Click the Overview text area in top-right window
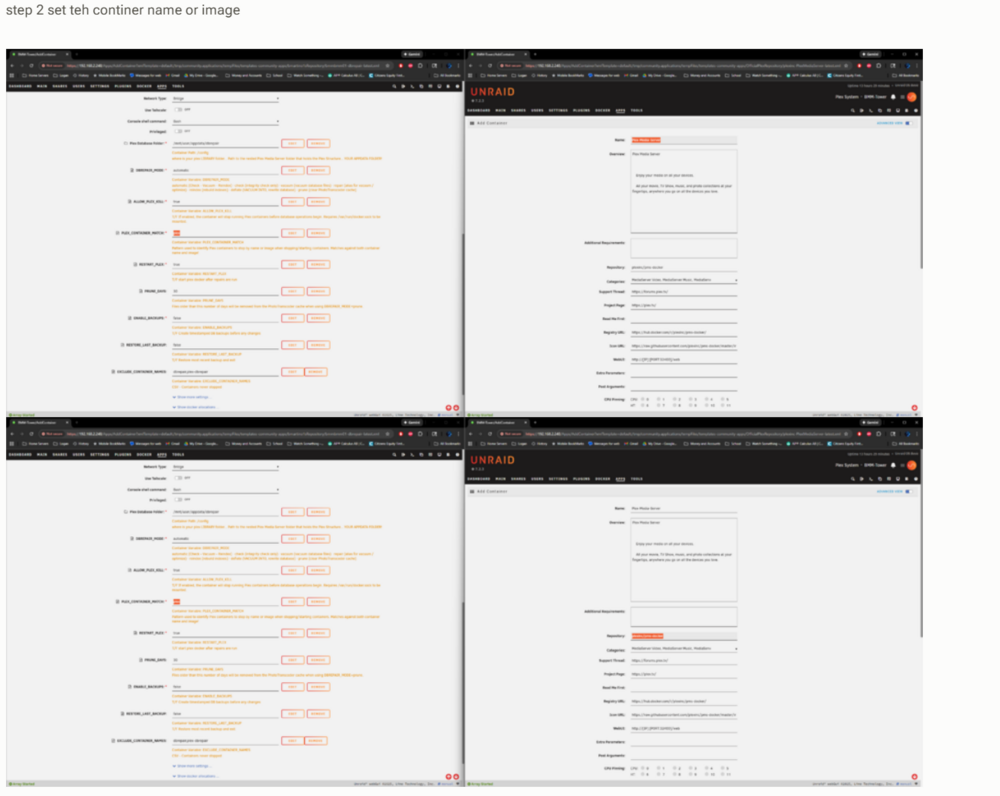This screenshot has height=796, width=1000. point(684,191)
